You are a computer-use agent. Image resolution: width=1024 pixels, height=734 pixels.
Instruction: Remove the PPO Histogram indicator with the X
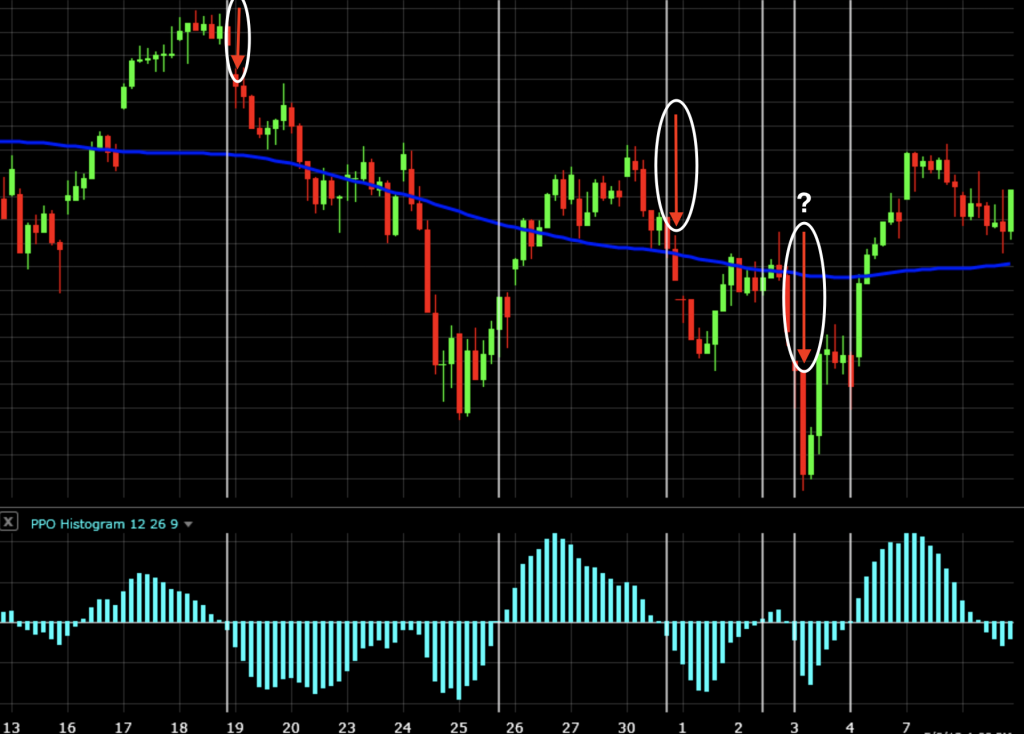[9, 523]
